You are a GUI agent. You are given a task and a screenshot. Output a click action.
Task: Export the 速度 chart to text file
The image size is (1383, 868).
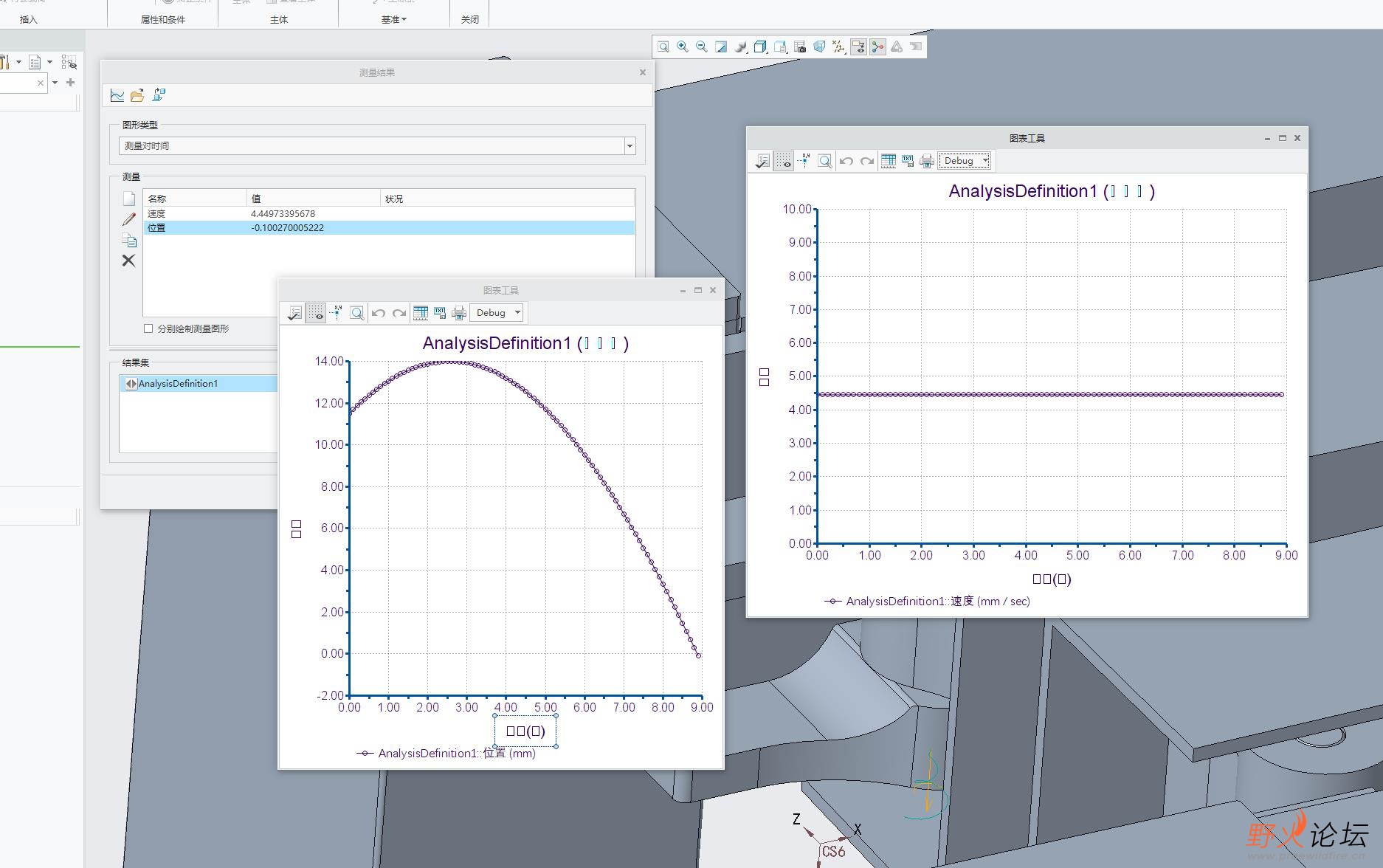coord(908,161)
